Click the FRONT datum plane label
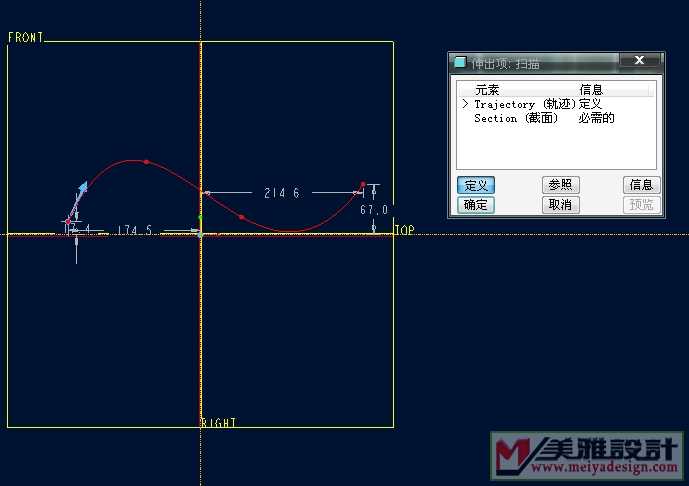Image resolution: width=689 pixels, height=486 pixels. pos(25,38)
